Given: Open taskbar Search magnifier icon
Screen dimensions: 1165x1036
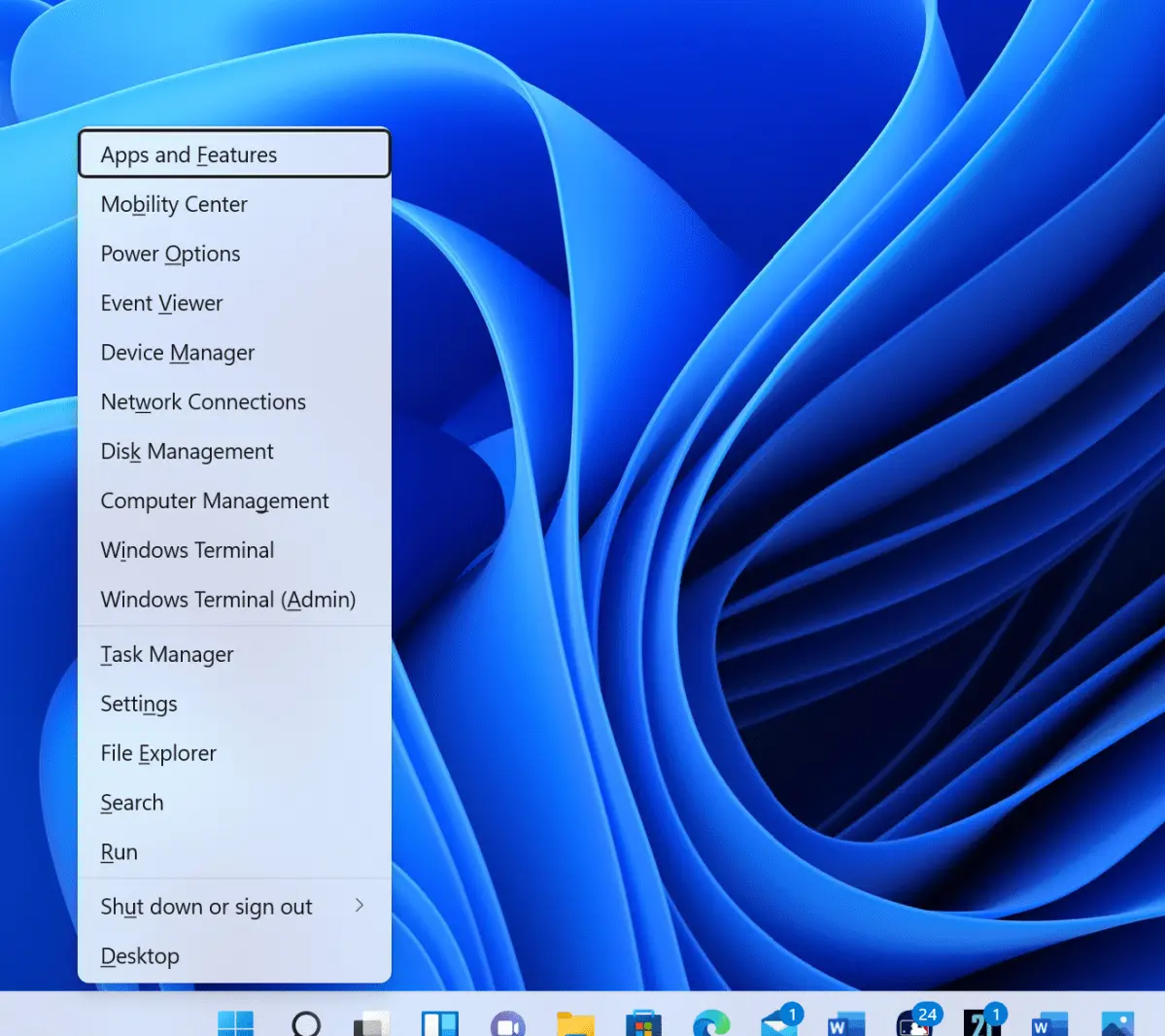Looking at the screenshot, I should coord(306,1023).
